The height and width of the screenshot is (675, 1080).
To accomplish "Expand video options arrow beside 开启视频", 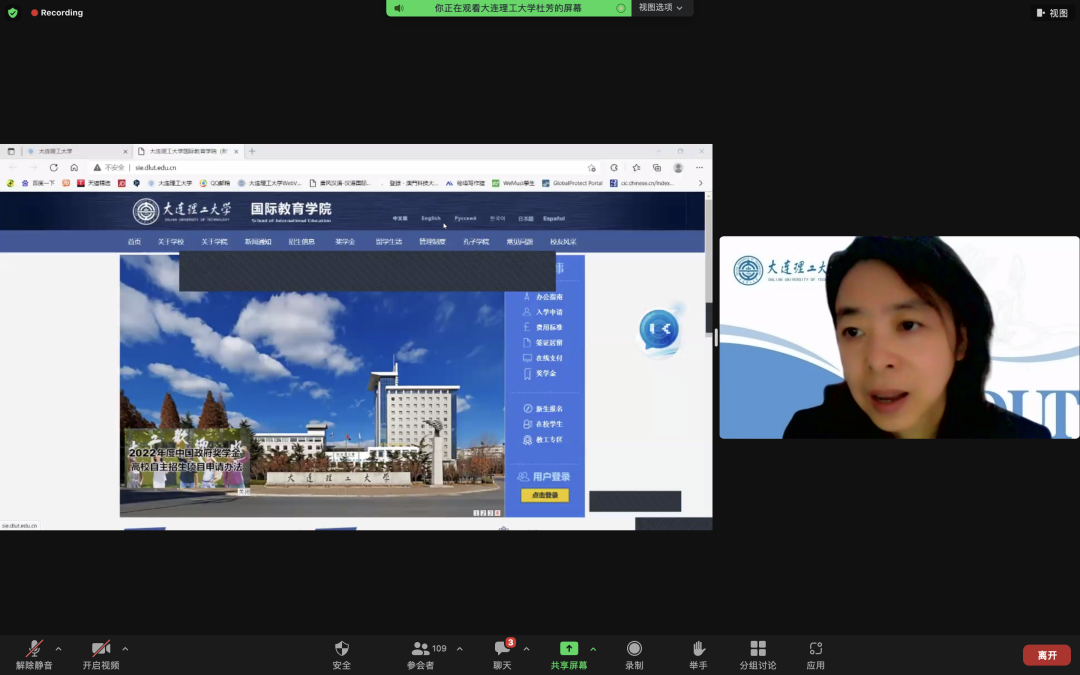I will click(125, 649).
